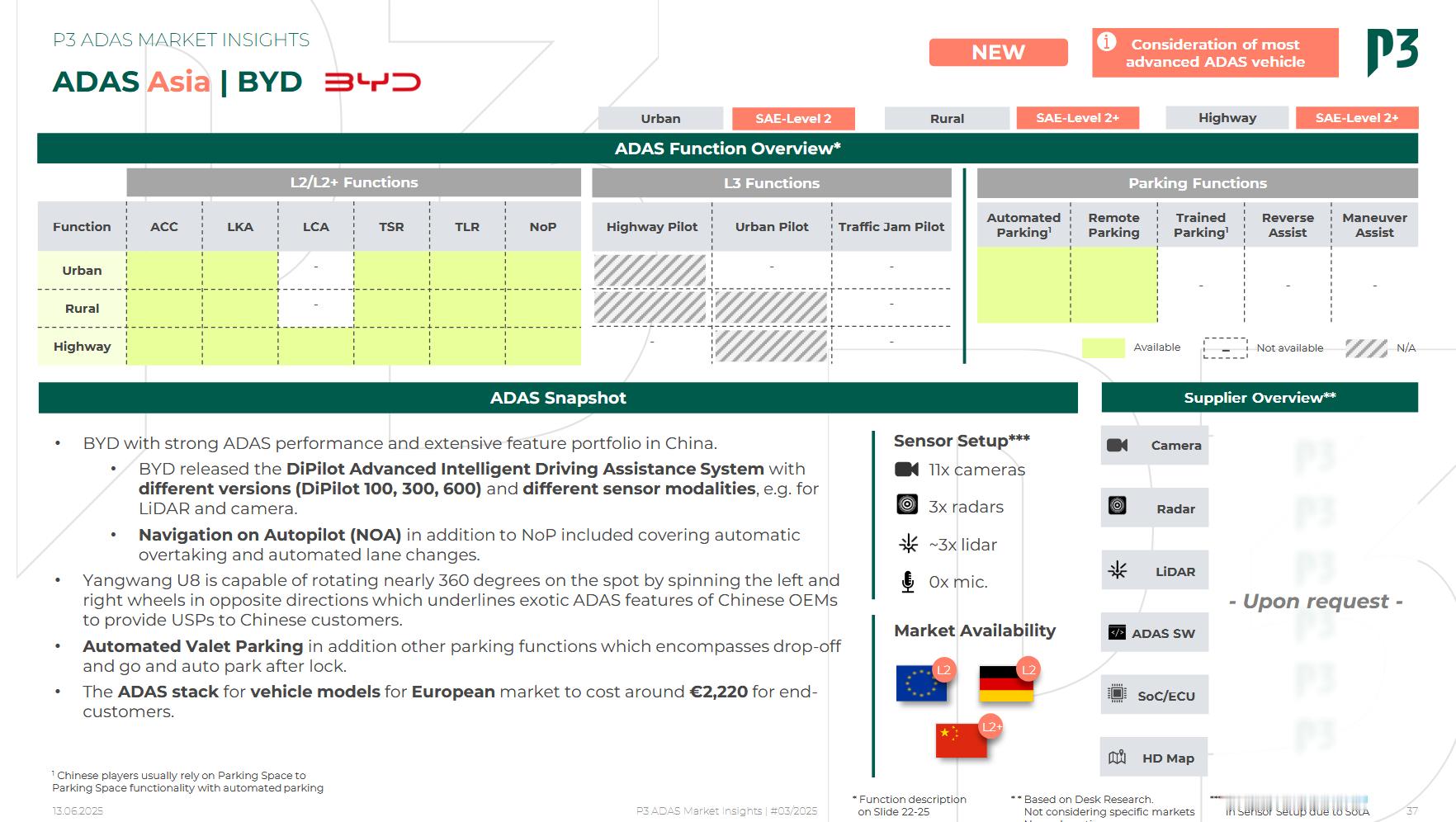Click the hatched N/A legend swatch
The height and width of the screenshot is (822, 1456).
[1366, 348]
